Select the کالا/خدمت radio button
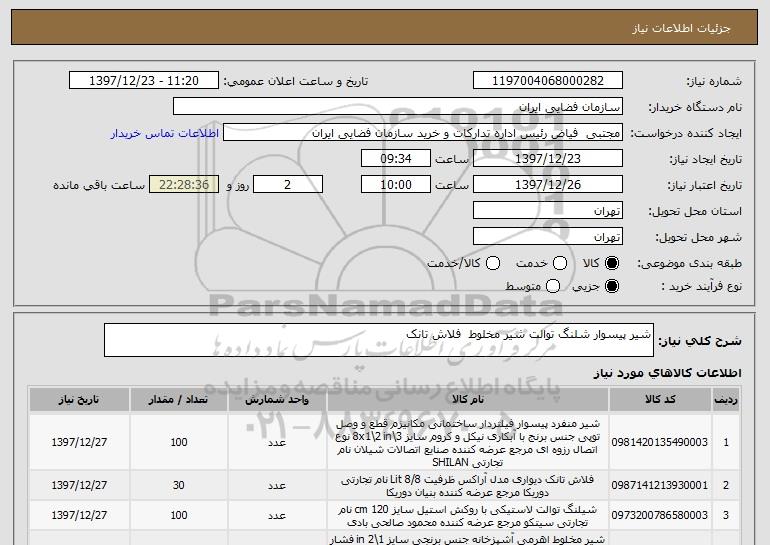 tap(493, 263)
